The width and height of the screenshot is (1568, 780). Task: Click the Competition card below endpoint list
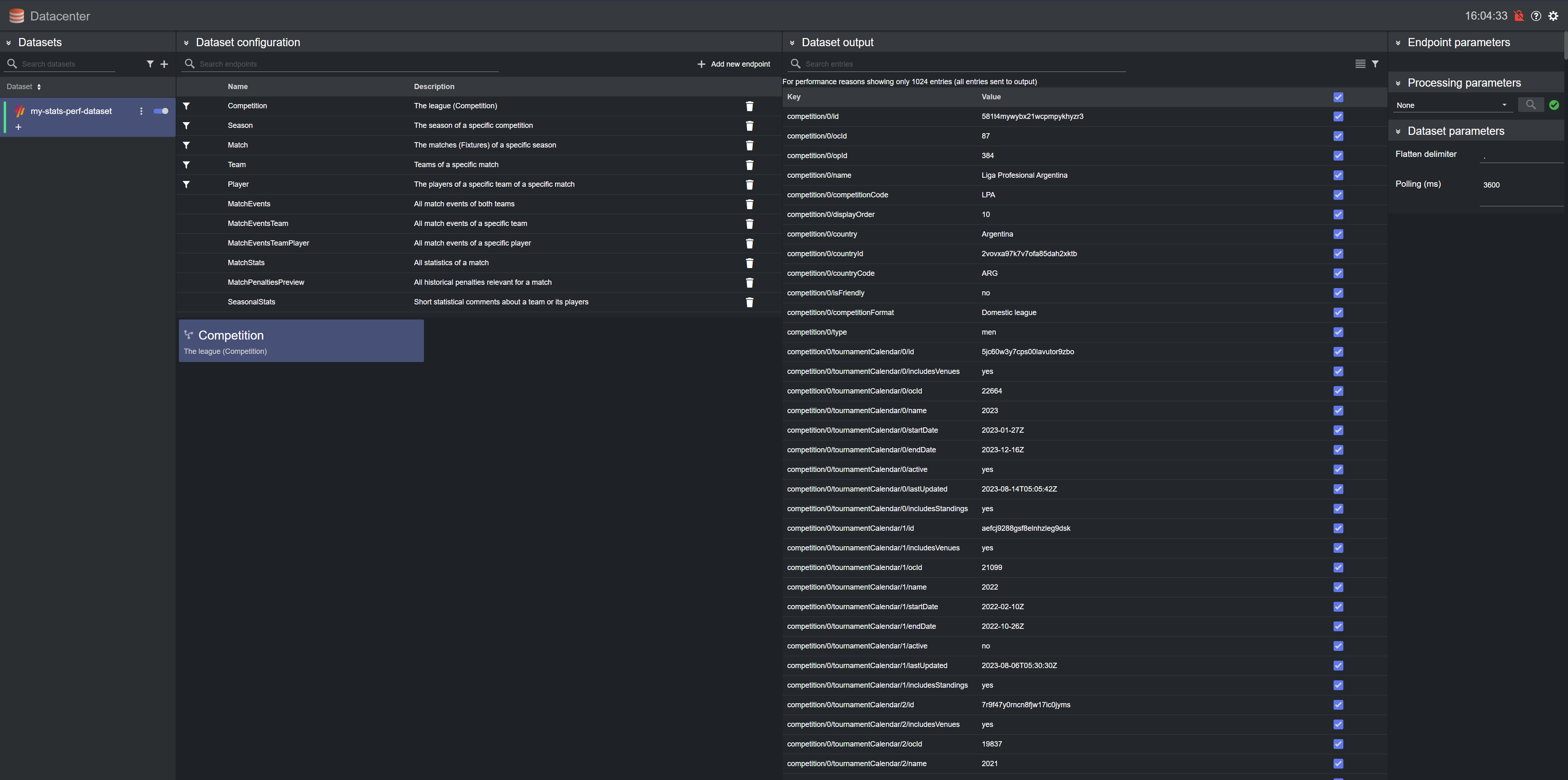pos(301,341)
